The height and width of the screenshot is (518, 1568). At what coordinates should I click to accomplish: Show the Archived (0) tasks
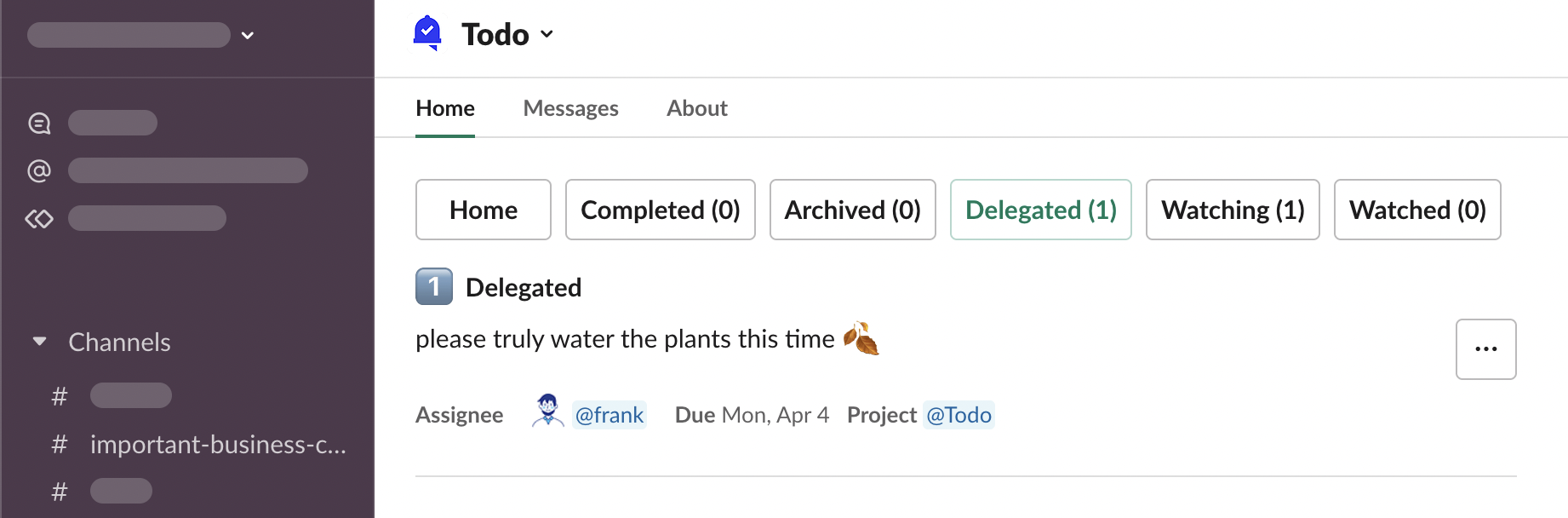tap(852, 210)
